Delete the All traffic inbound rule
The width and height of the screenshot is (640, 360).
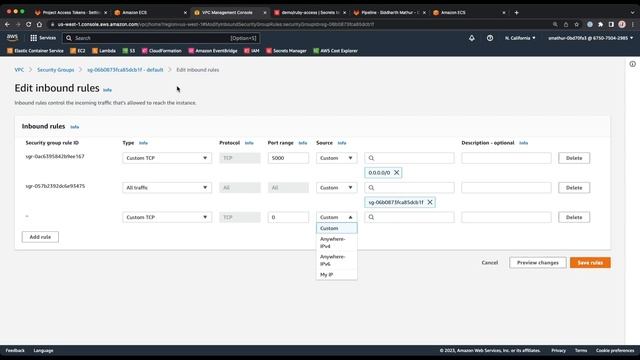click(574, 188)
